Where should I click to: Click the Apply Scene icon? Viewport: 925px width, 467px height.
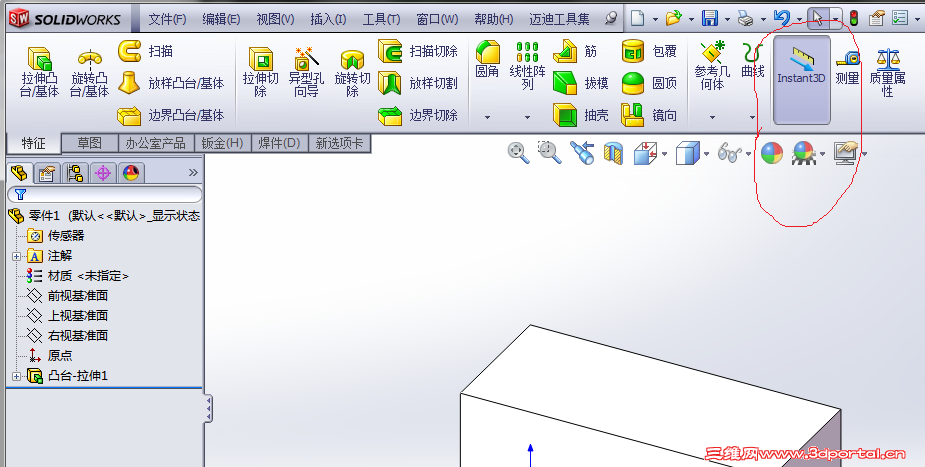(x=803, y=153)
